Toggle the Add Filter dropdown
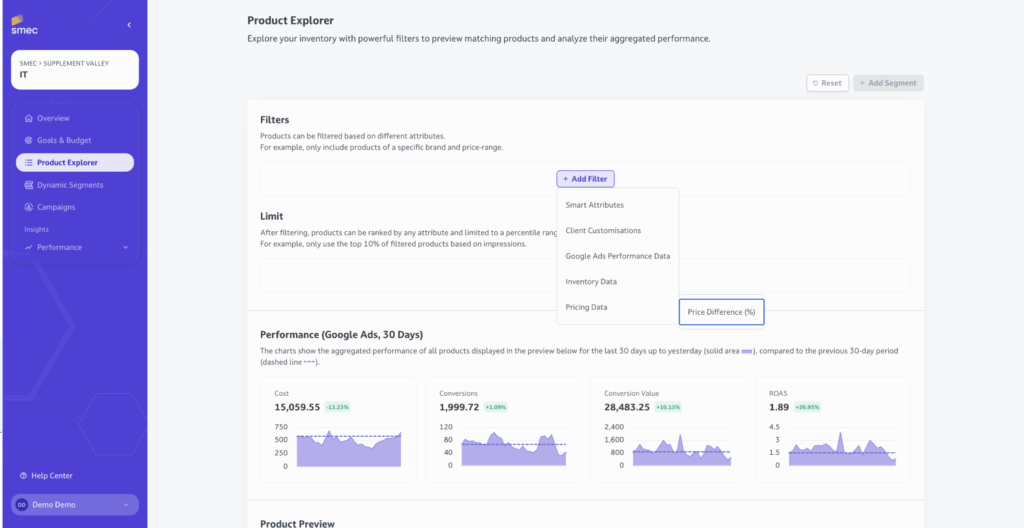The width and height of the screenshot is (1024, 528). point(585,179)
